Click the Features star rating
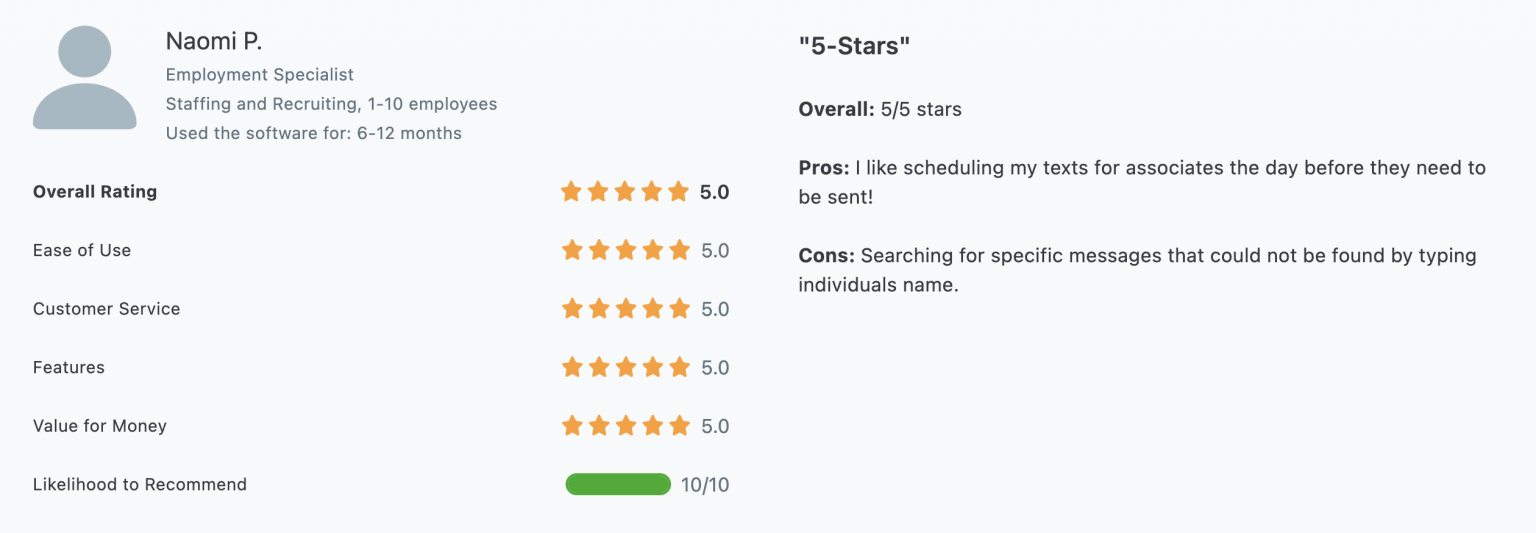The width and height of the screenshot is (1536, 533). coord(625,368)
